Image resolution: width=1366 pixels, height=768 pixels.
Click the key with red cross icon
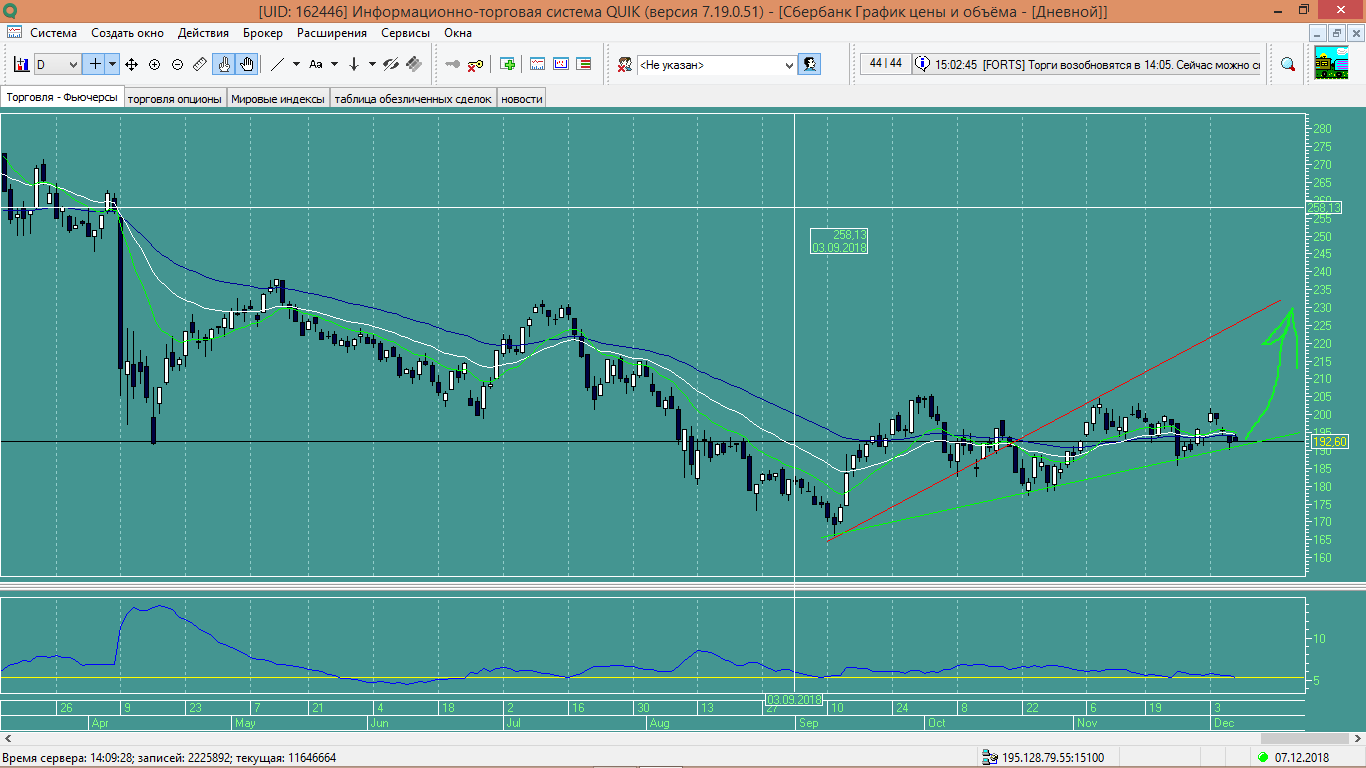tap(476, 64)
